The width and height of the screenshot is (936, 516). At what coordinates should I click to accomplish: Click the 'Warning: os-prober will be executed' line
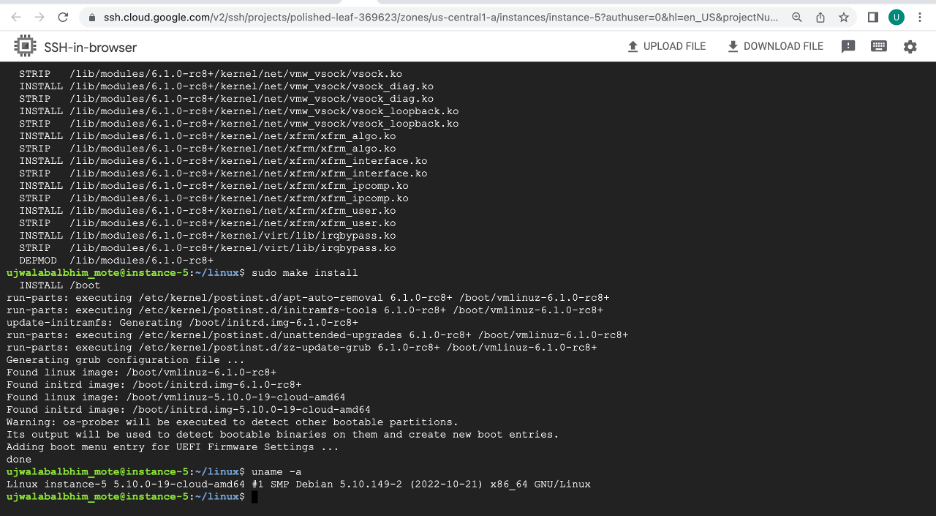coord(232,422)
